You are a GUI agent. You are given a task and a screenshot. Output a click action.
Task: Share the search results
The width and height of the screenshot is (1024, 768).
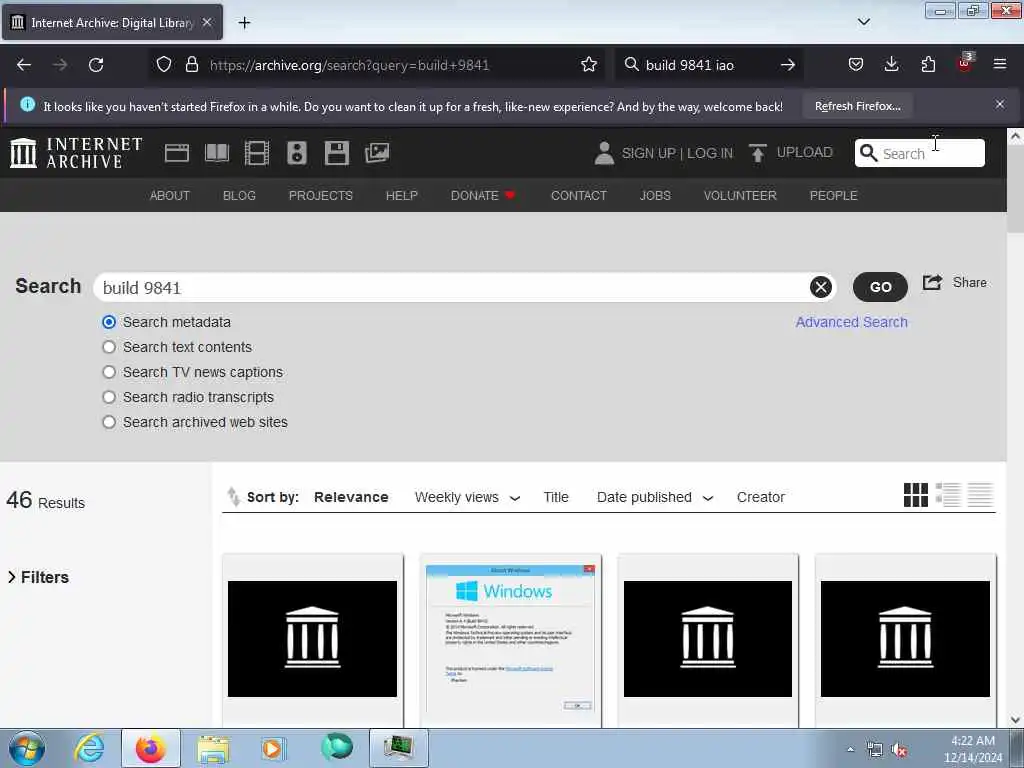pyautogui.click(x=955, y=282)
